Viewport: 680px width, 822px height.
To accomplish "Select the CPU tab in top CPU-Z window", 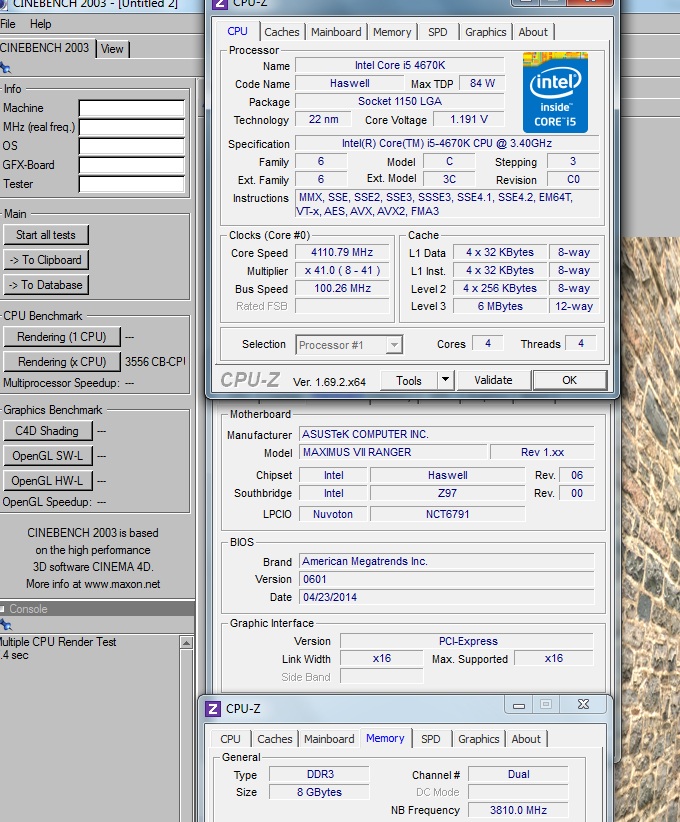I will [238, 31].
